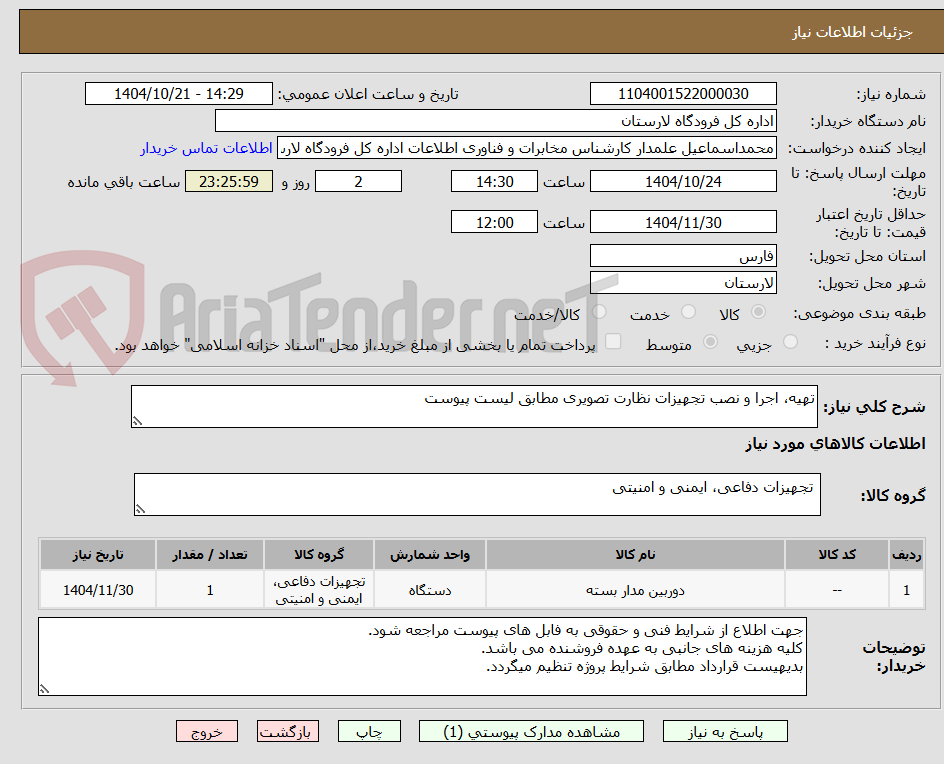Click the remaining days field showing 2
The image size is (944, 764).
(x=358, y=181)
